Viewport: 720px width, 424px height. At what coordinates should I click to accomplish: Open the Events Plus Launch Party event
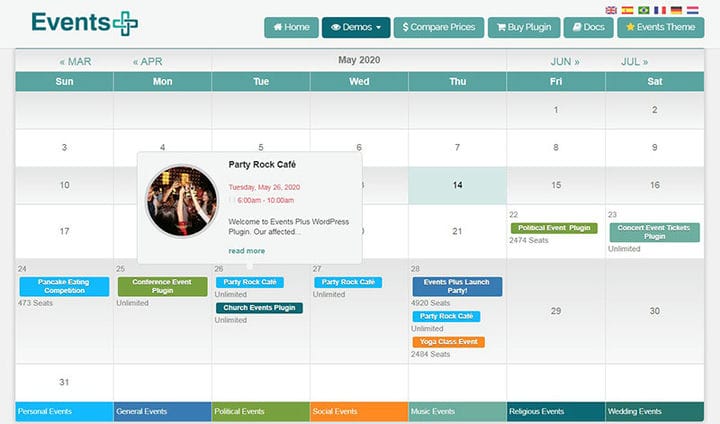(457, 286)
